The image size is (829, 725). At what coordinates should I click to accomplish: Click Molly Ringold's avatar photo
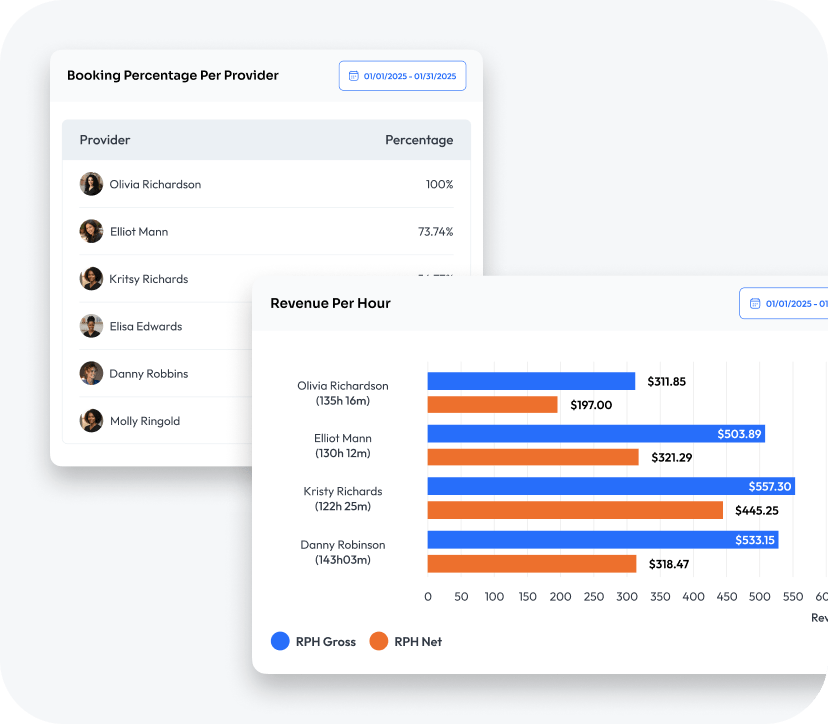pos(92,421)
